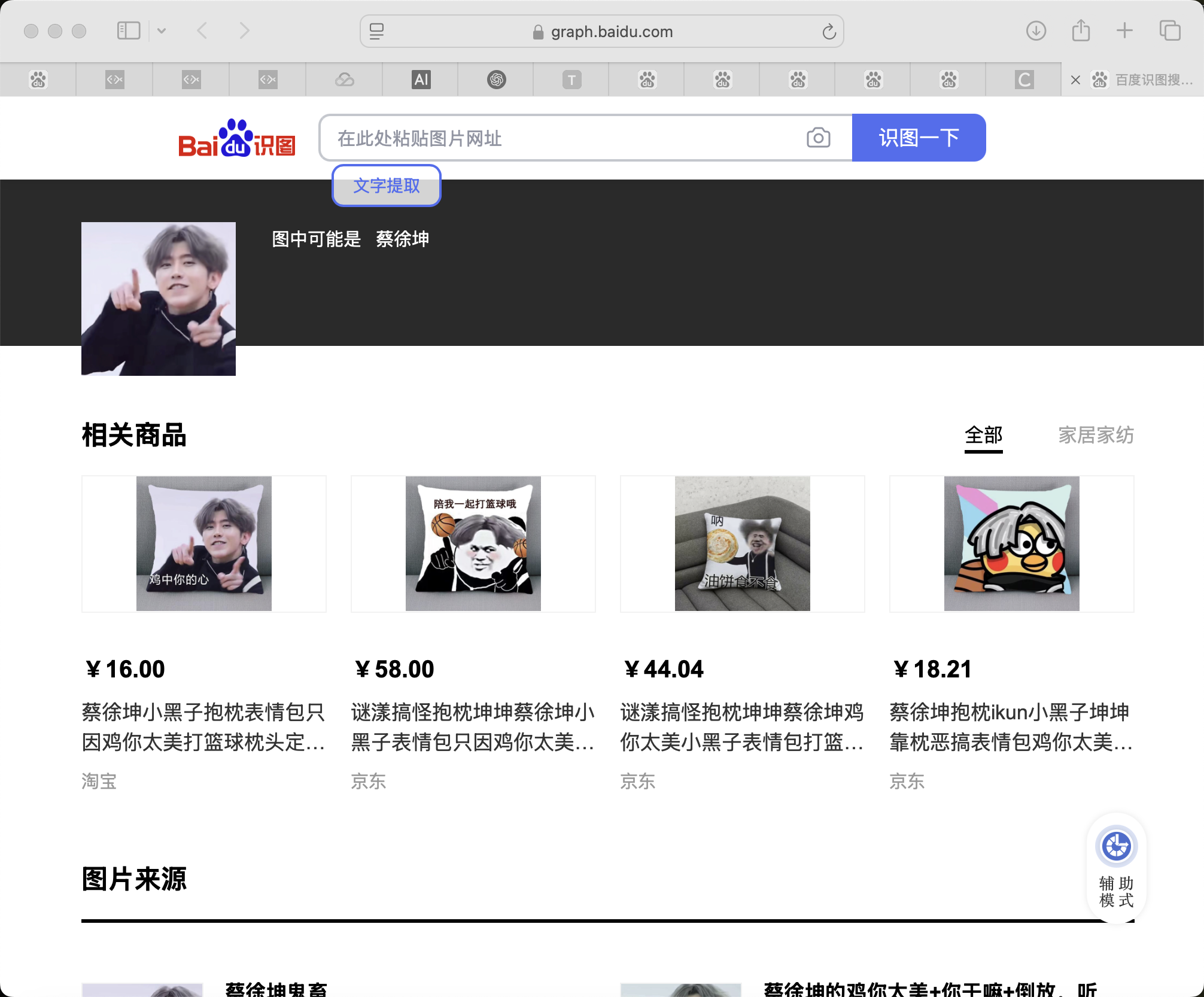Screen dimensions: 1204x997
Task: Open the 油饼食不食 pillow product image
Action: [x=743, y=544]
